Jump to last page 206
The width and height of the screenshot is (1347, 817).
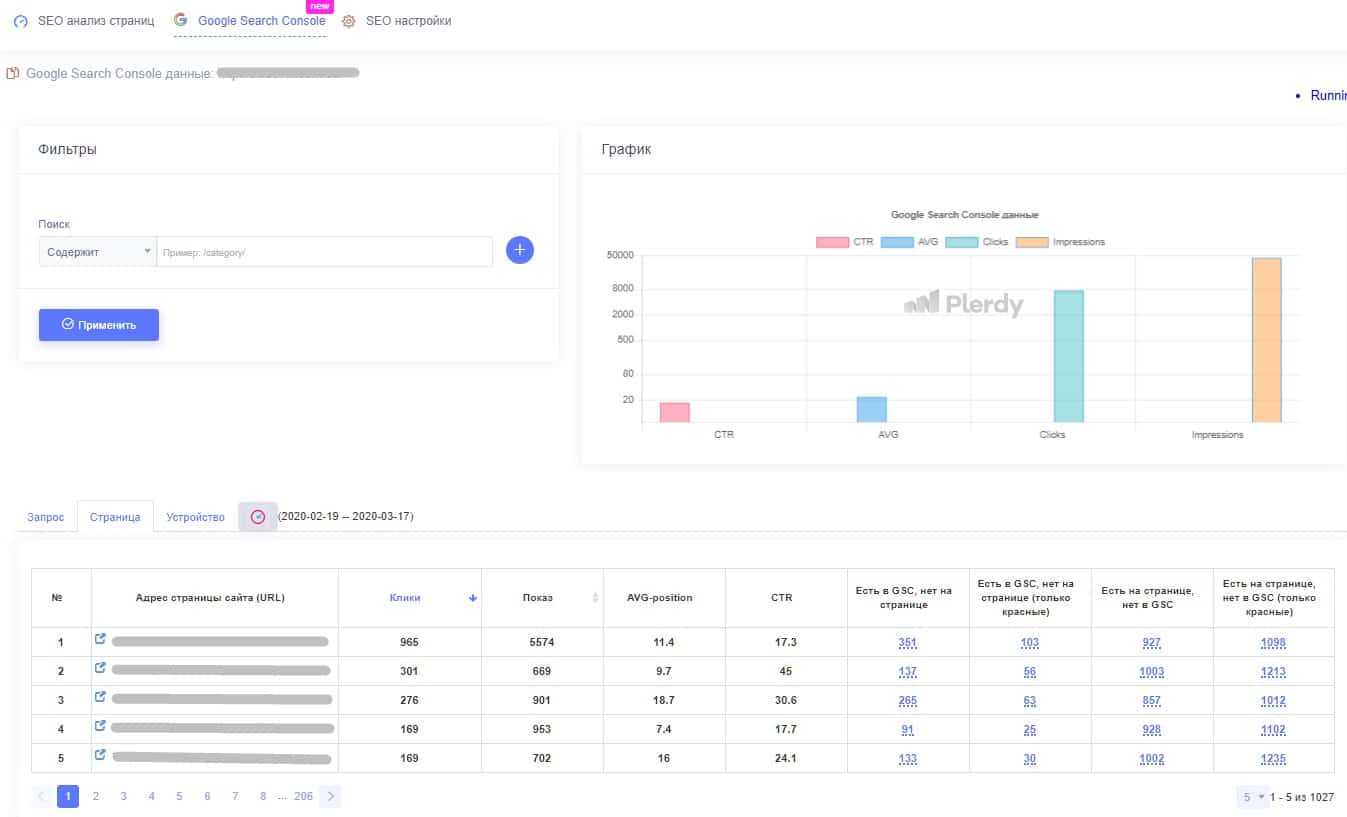pyautogui.click(x=303, y=797)
